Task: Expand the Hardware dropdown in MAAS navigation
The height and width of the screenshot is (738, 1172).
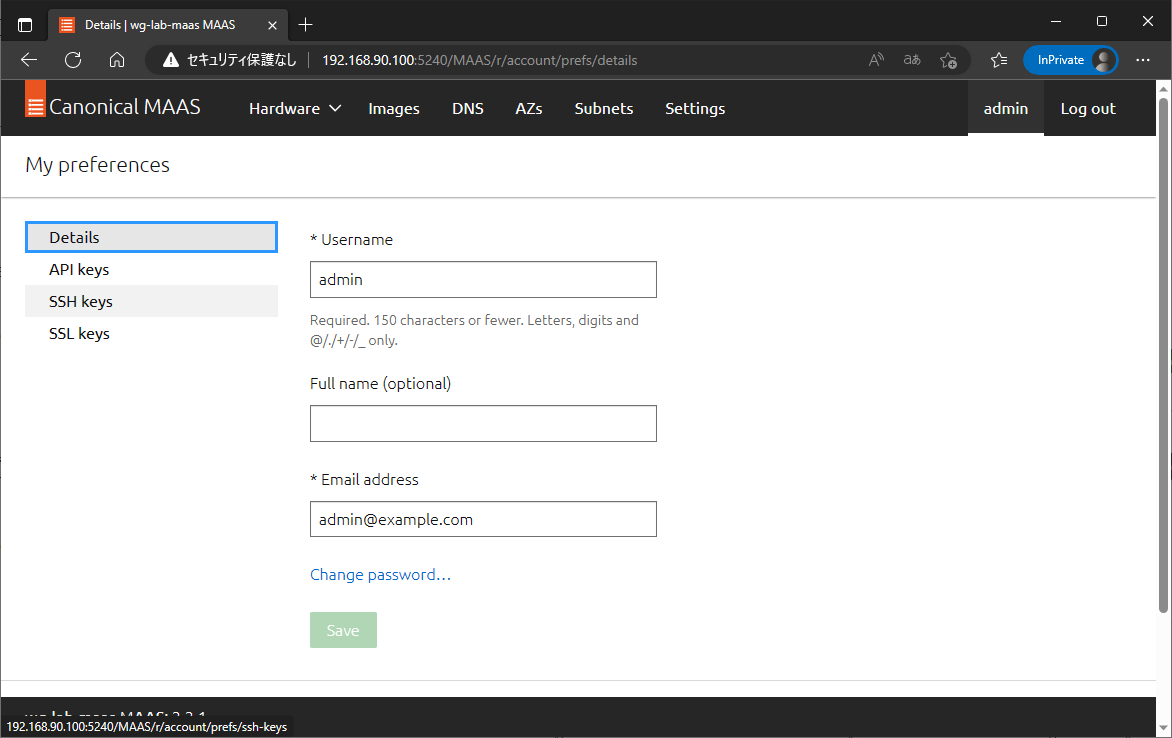Action: click(294, 108)
